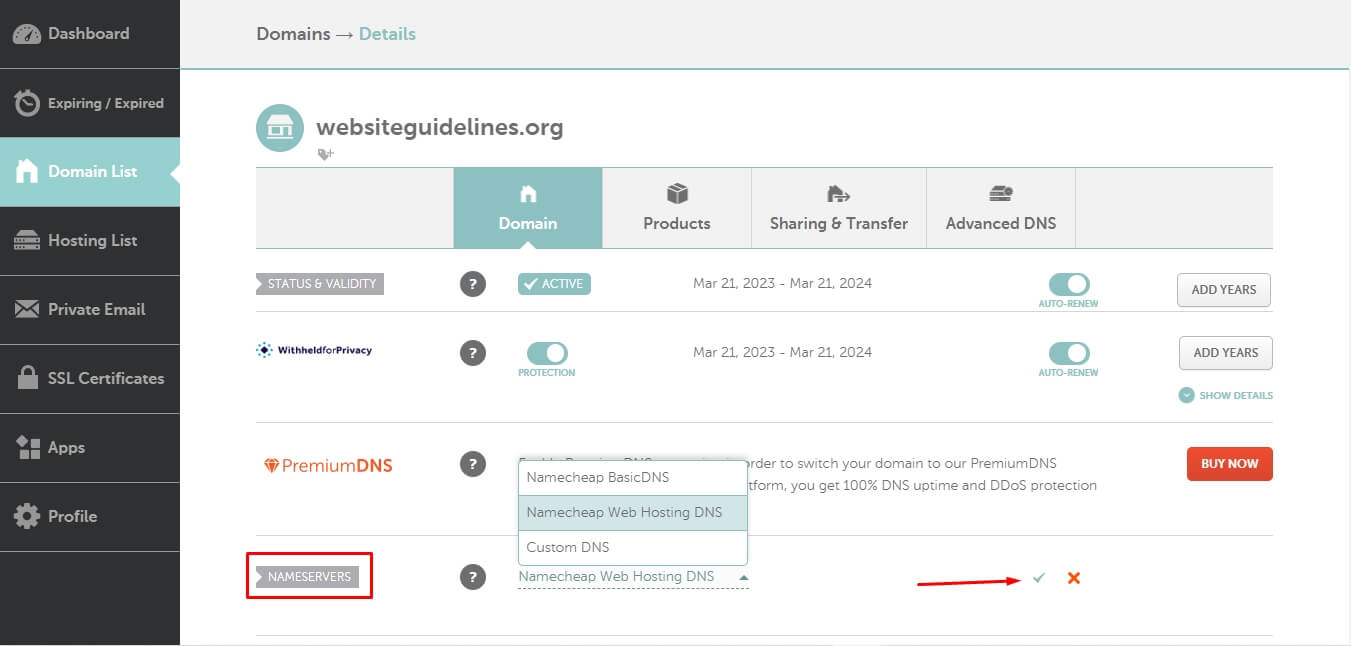
Task: Open the Sharing & Transfer tab
Action: tap(838, 208)
